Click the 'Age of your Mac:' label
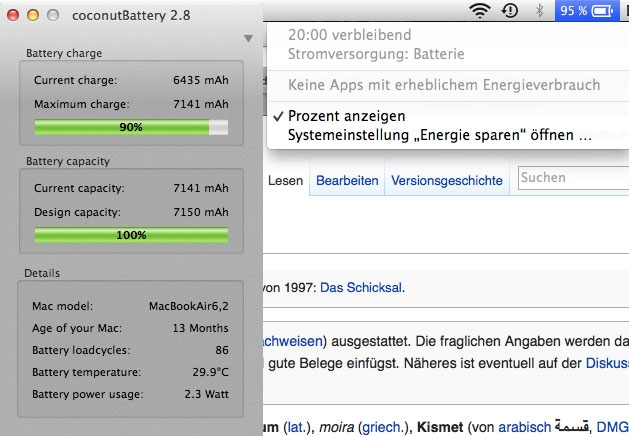This screenshot has width=629, height=436. 77,328
